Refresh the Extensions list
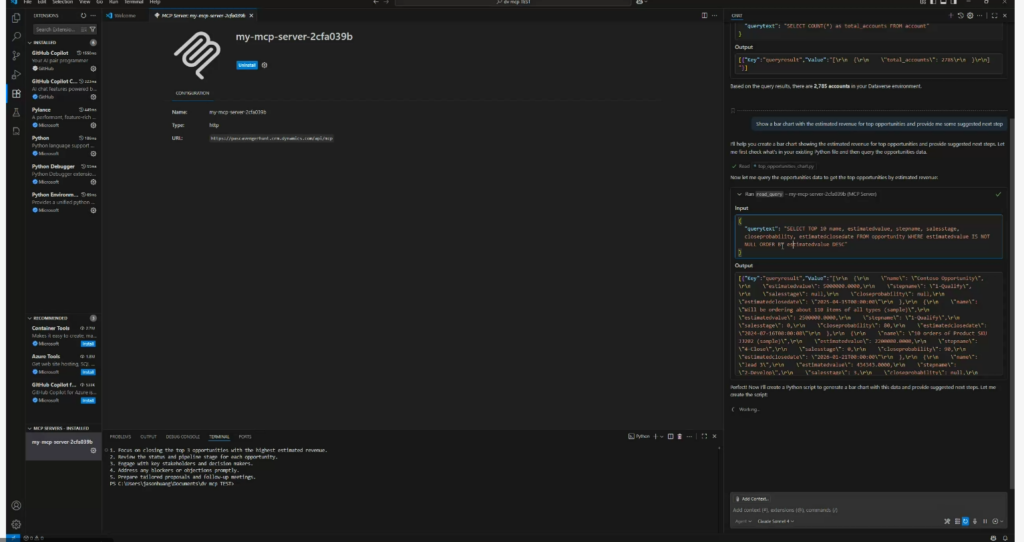 pos(83,16)
